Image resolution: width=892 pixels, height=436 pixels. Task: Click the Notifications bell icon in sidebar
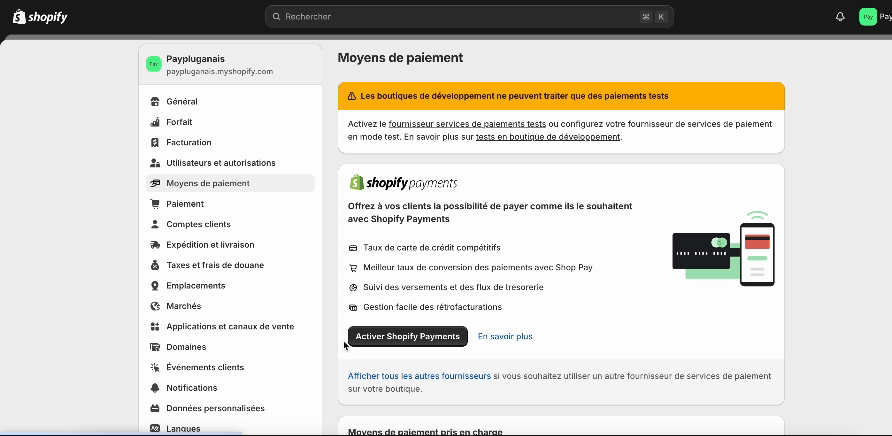click(x=154, y=388)
